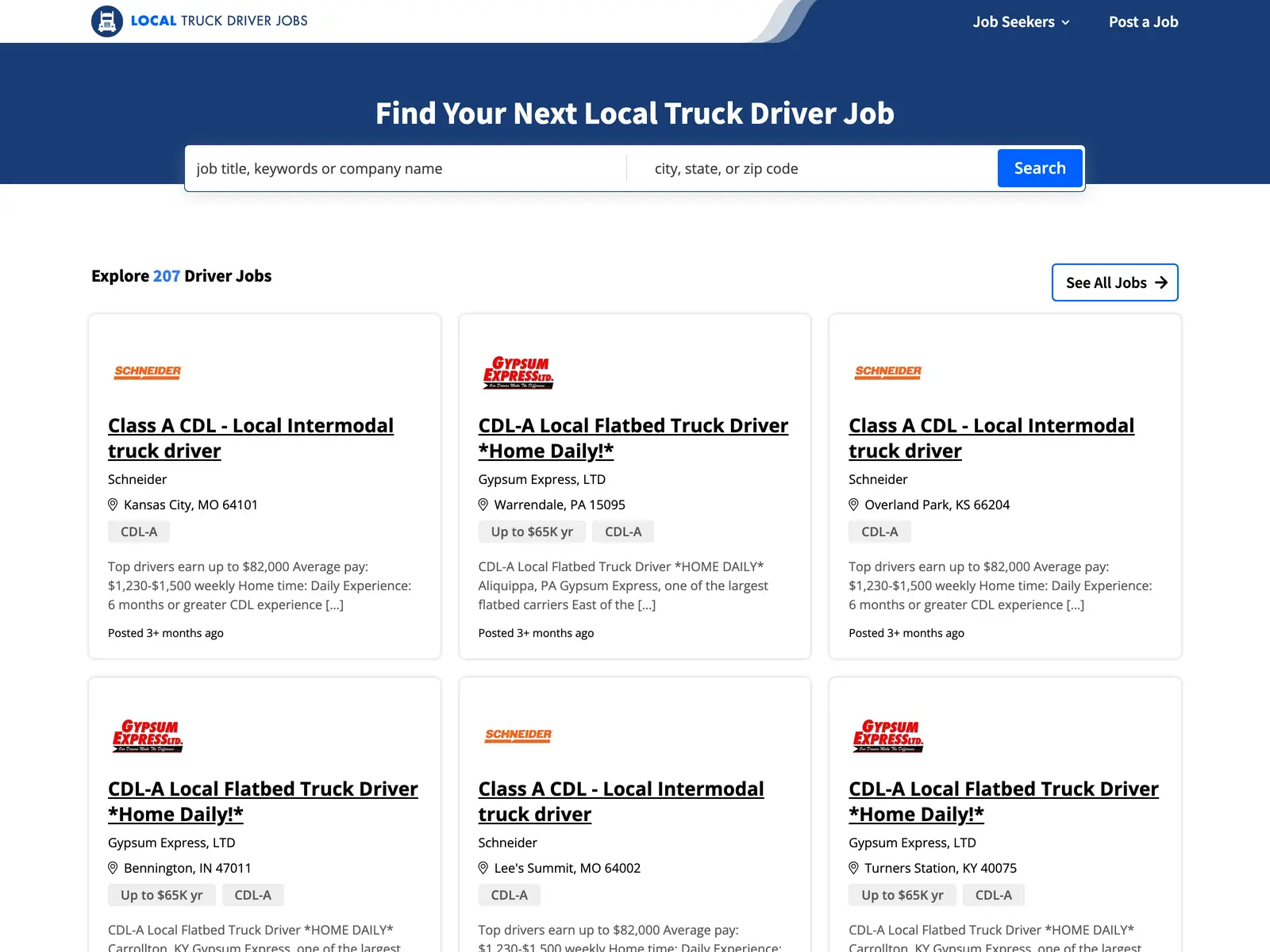
Task: Click the 'Explore 207 Driver Jobs' heading
Action: tap(182, 276)
